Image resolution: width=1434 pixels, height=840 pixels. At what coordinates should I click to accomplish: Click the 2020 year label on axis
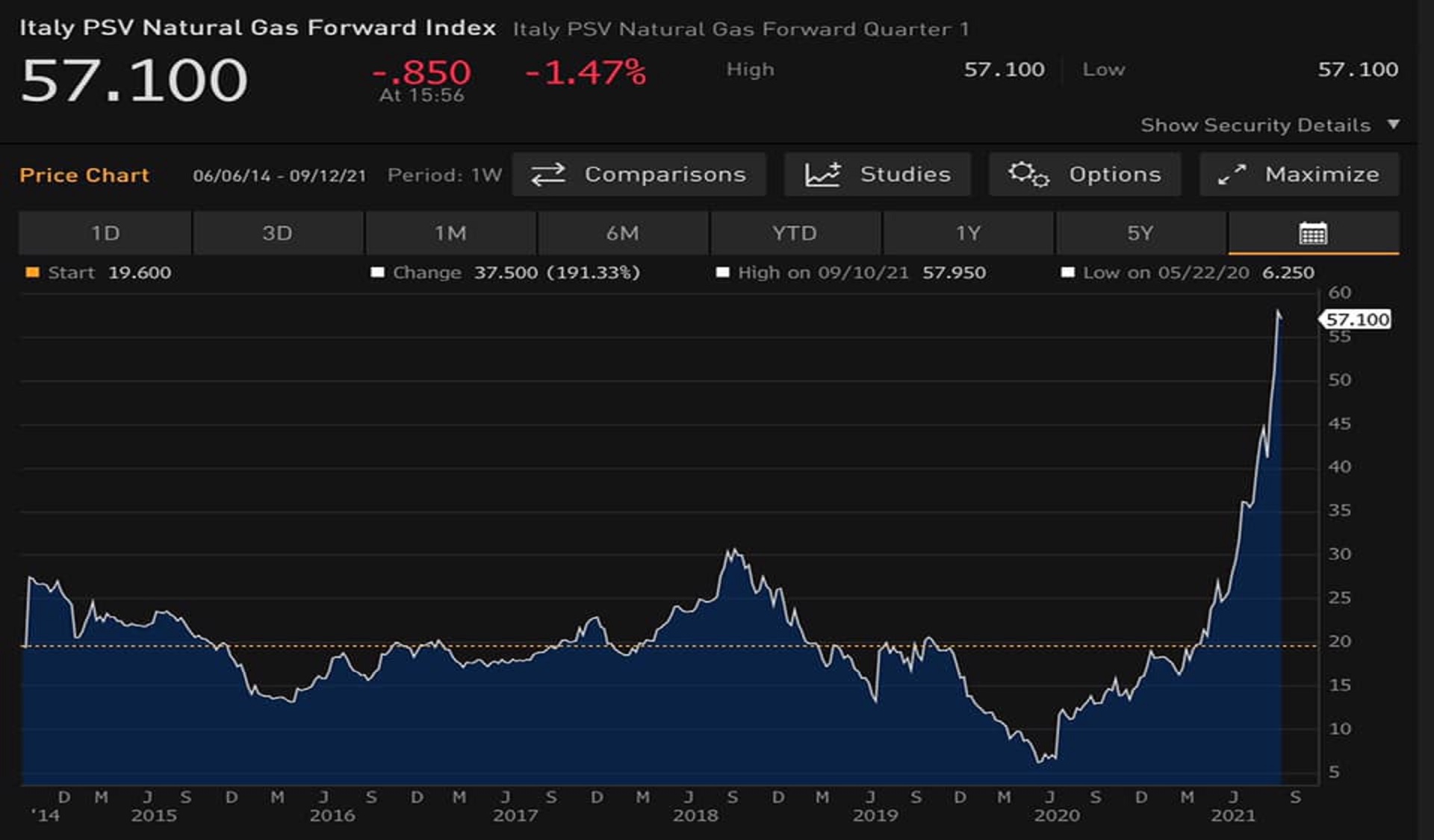pyautogui.click(x=1057, y=815)
